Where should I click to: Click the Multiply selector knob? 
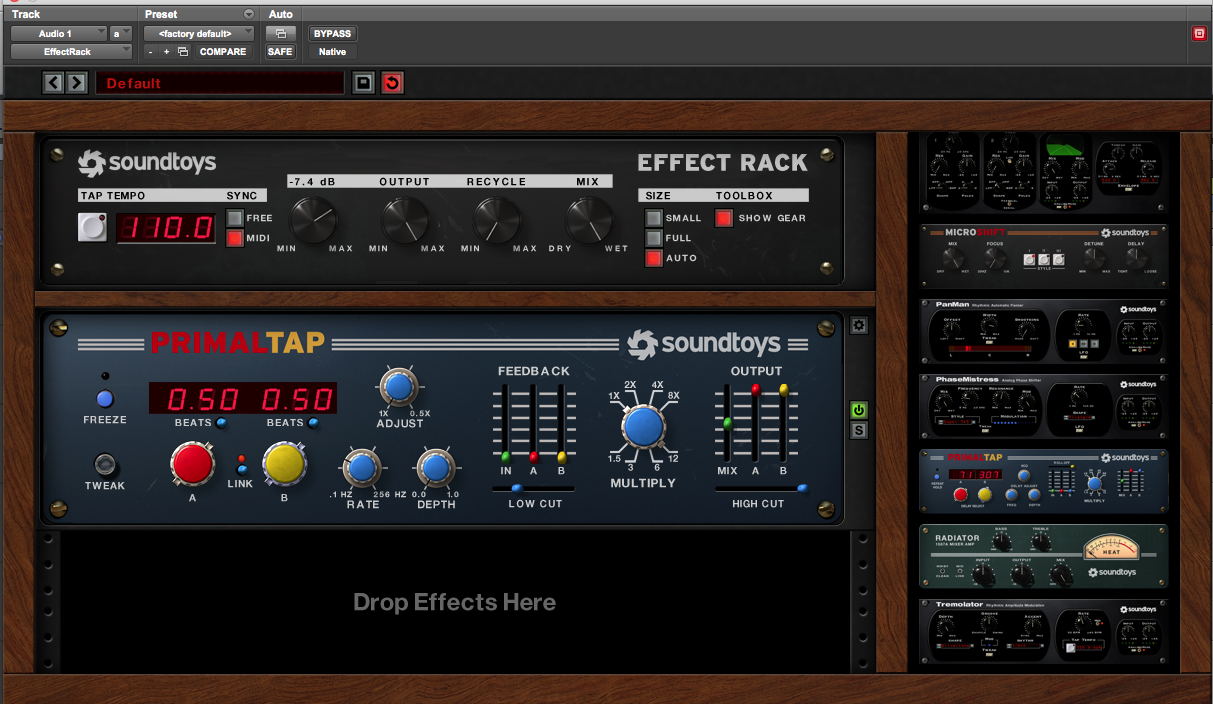(643, 427)
